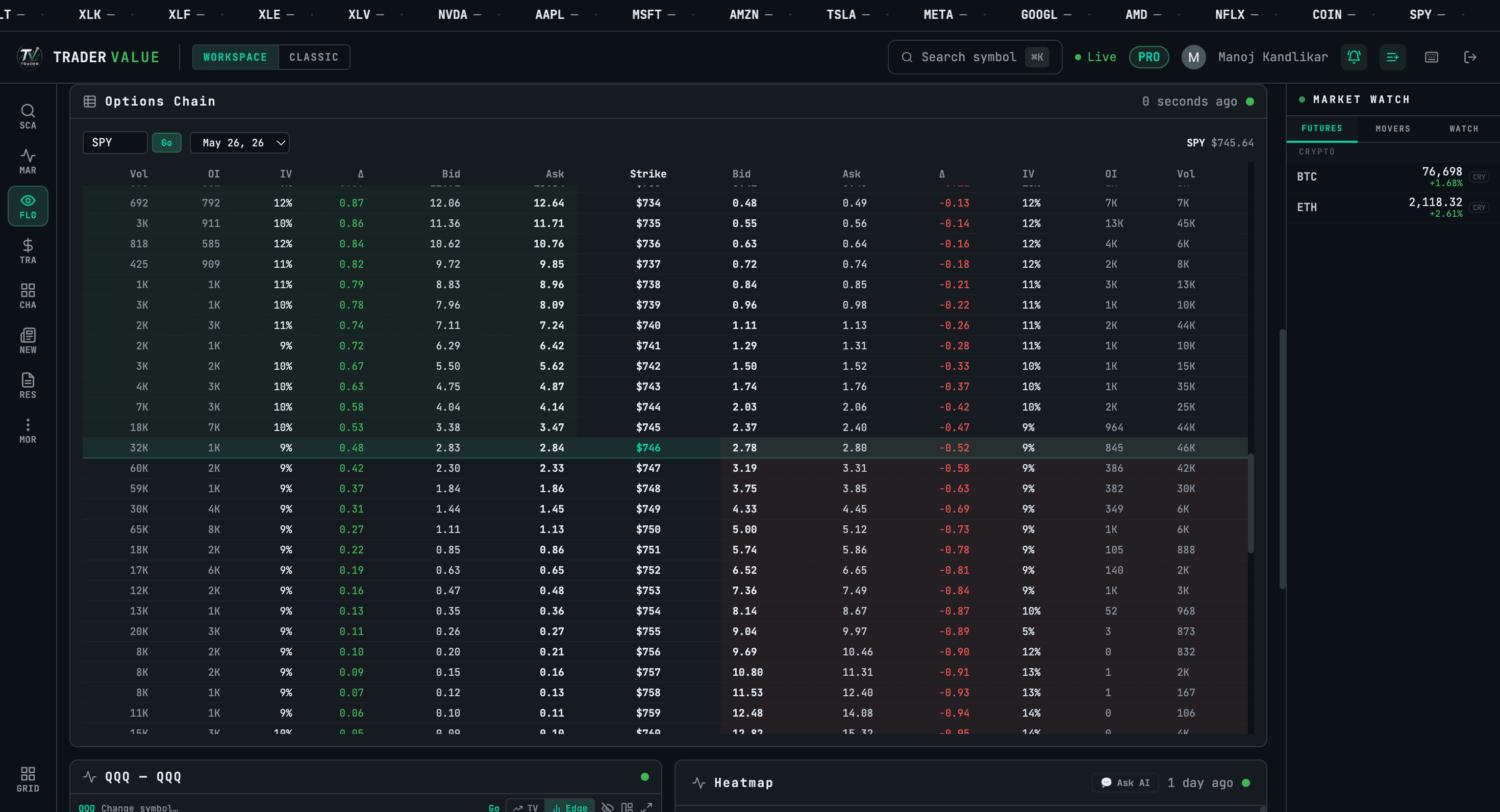Click the Ask AI button in Heatmap
Viewport: 1500px width, 812px height.
click(x=1125, y=782)
